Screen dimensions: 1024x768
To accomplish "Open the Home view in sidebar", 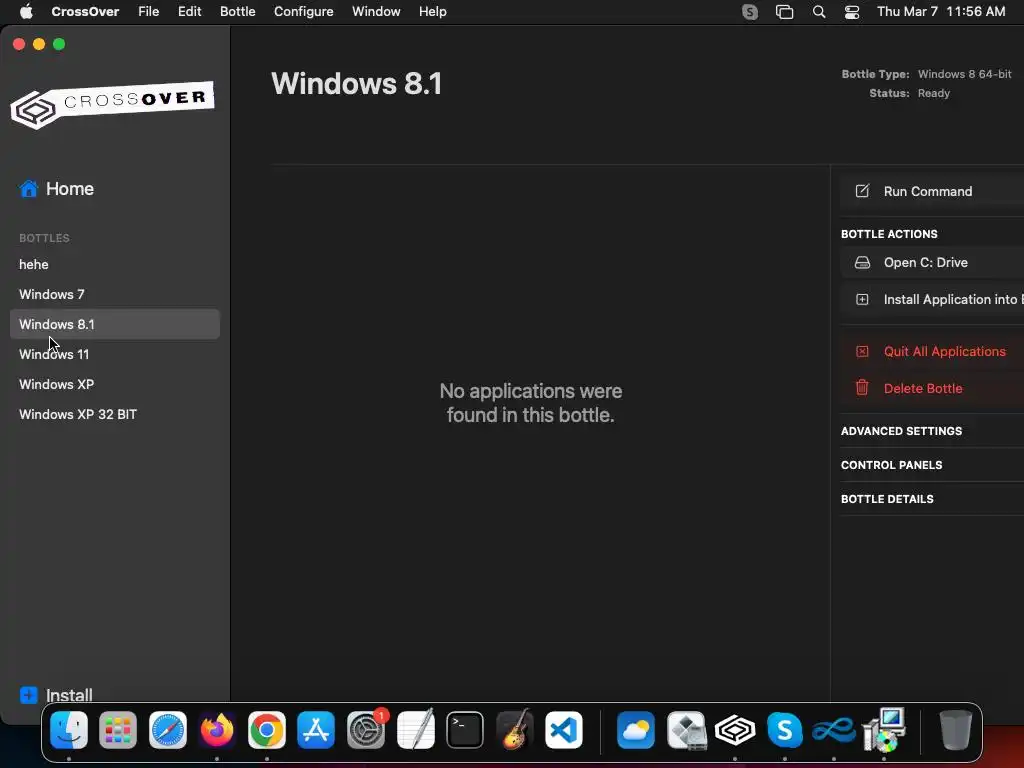I will pyautogui.click(x=56, y=189).
